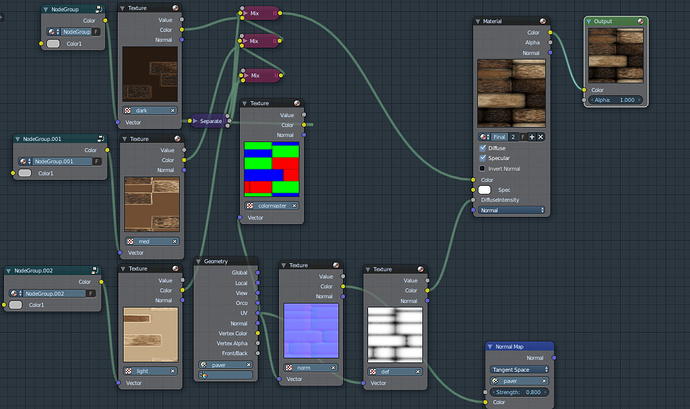Toggle preview icon on colormaster Texture node

coord(297,103)
